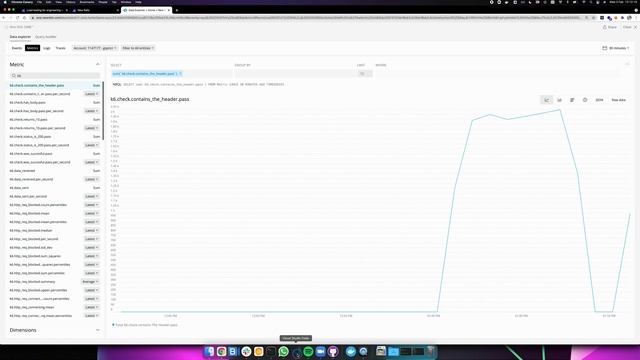Click the GROUP BY input field
This screenshot has height=360, width=640.
point(295,74)
